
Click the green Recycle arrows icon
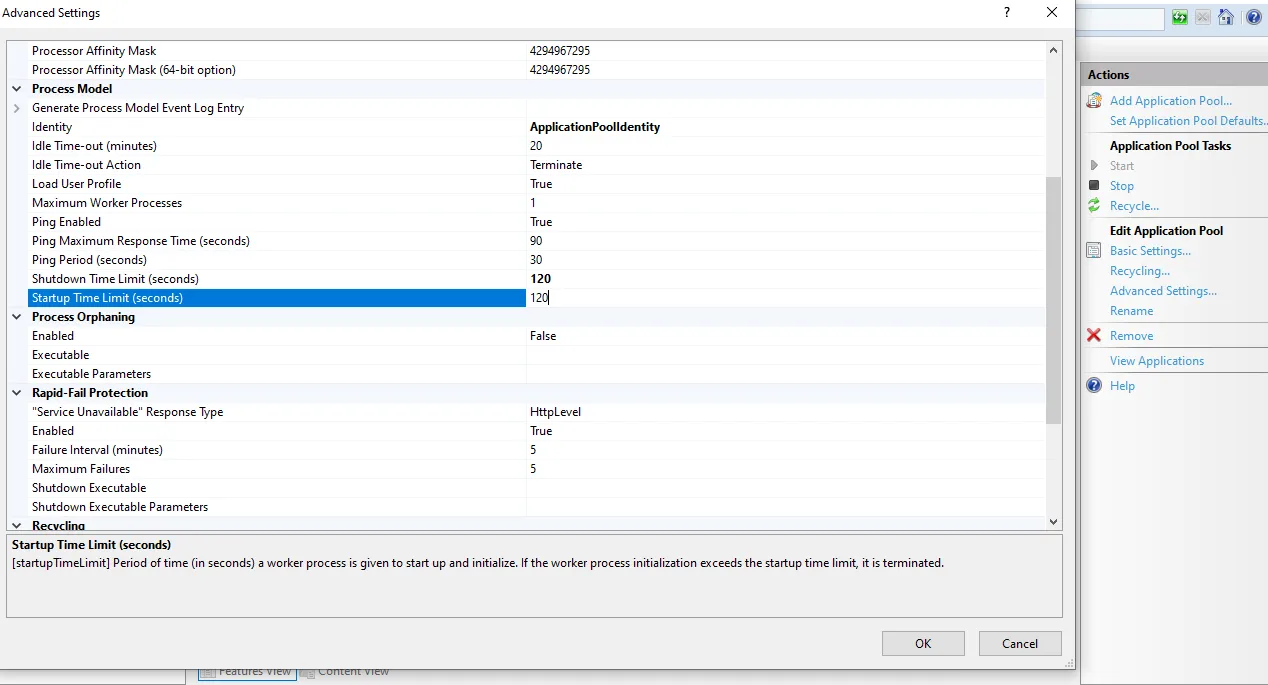(1094, 205)
